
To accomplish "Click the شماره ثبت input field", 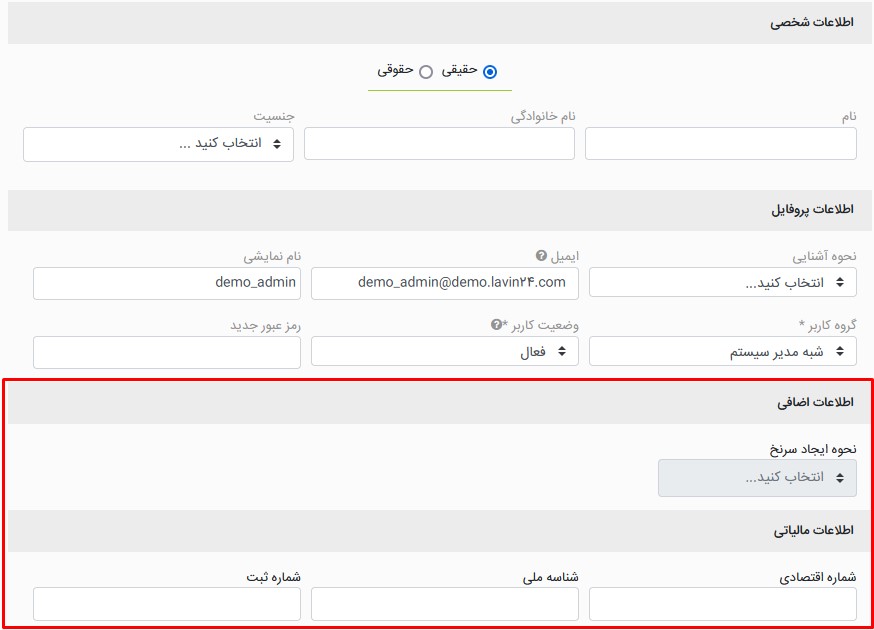I will [x=166, y=604].
